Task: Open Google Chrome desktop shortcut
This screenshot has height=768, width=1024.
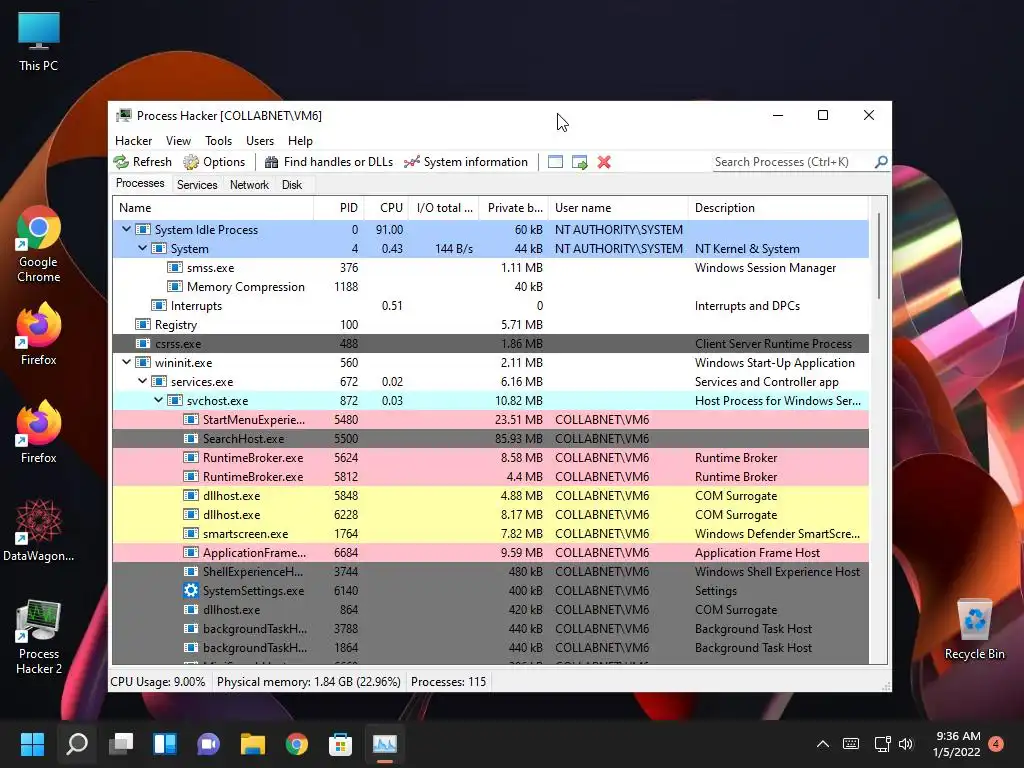Action: pos(39,244)
